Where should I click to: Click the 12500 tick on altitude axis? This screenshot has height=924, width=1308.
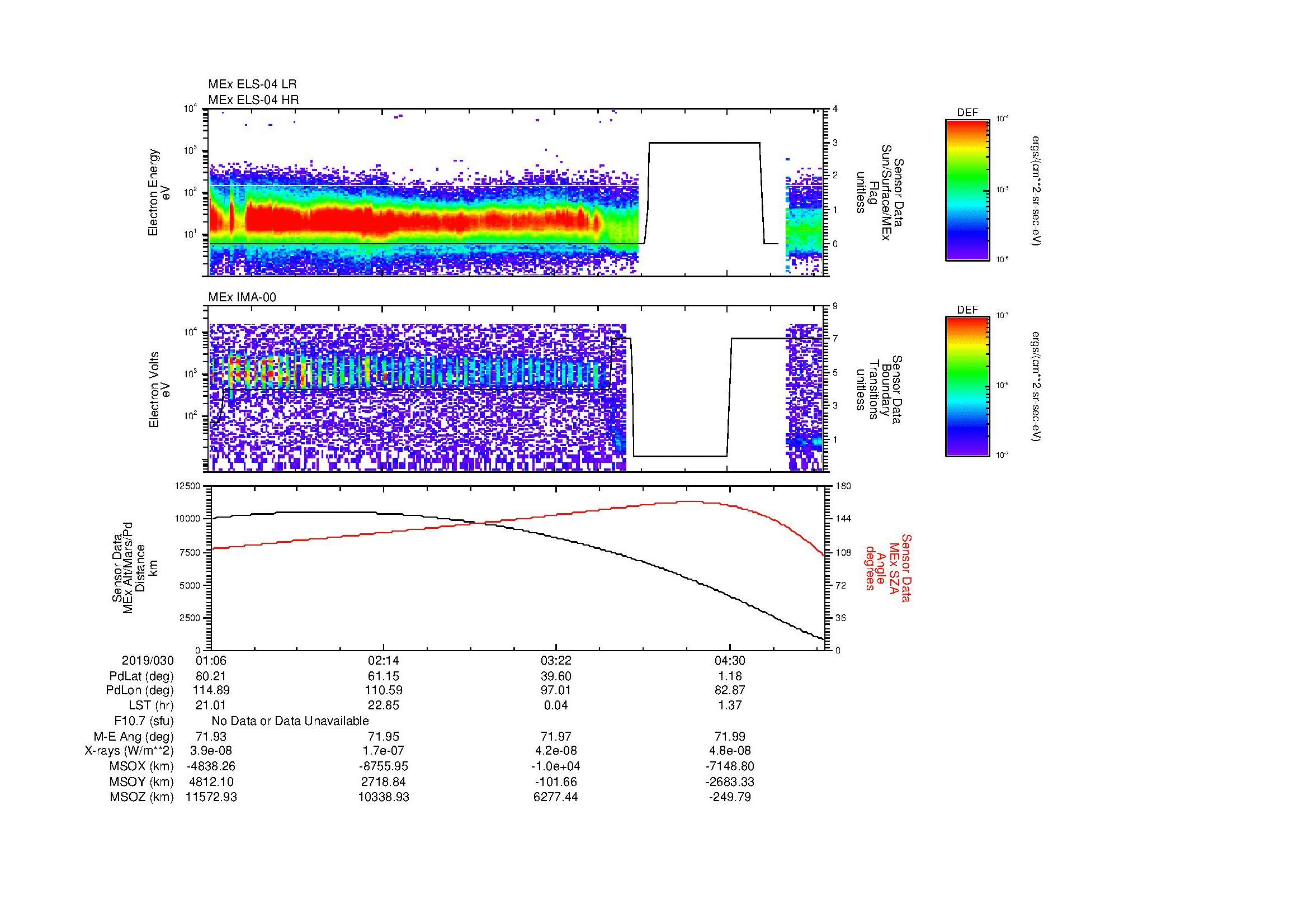pyautogui.click(x=187, y=486)
